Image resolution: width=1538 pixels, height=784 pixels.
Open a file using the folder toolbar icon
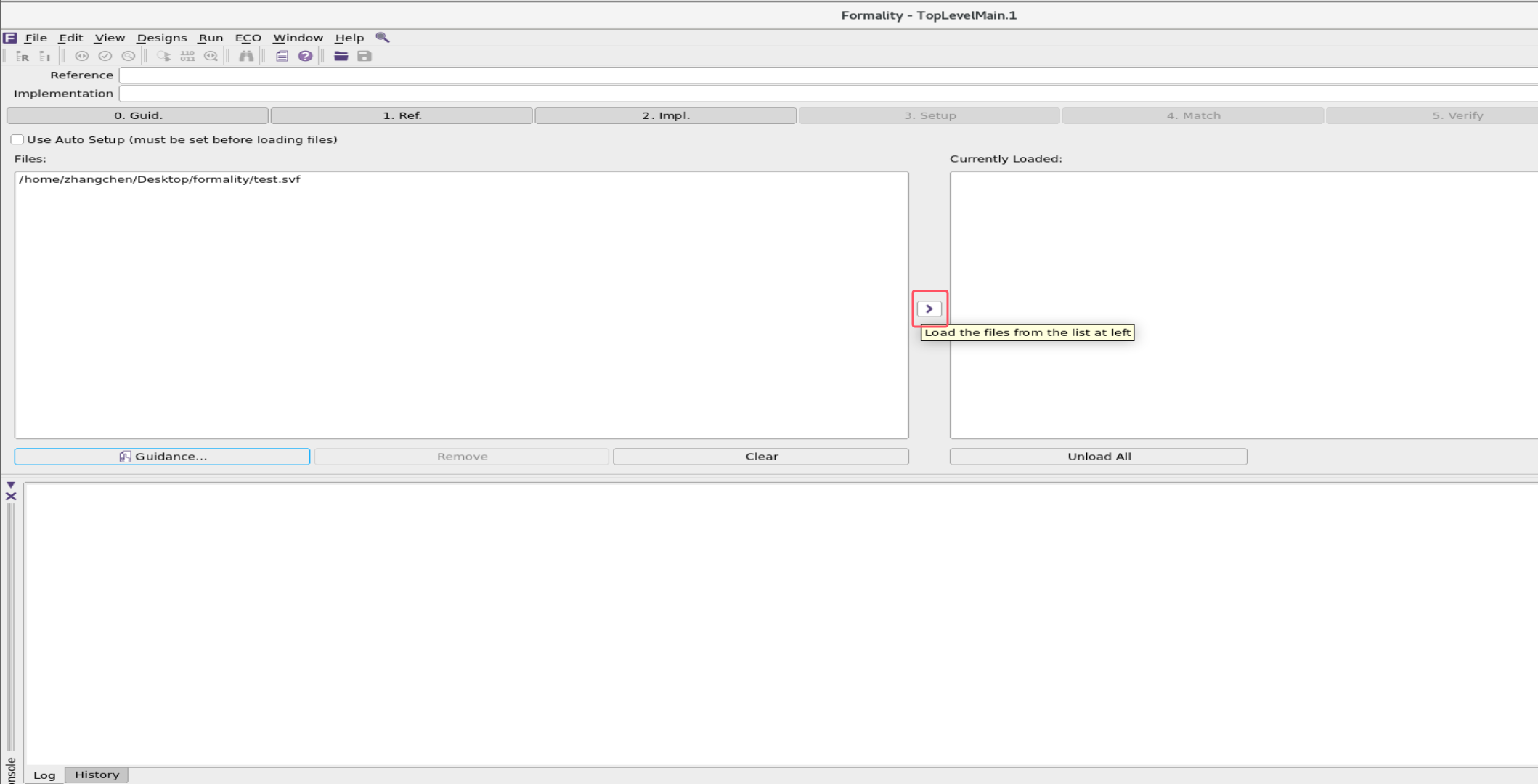point(341,56)
